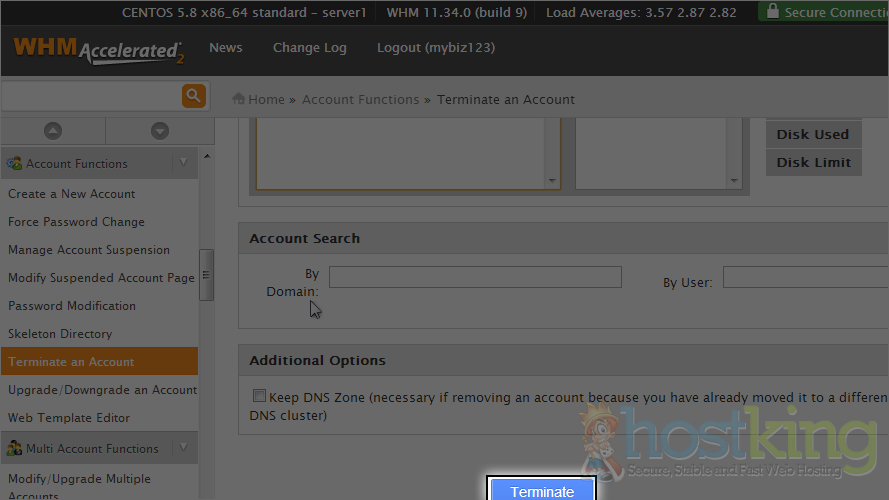
Task: Click the Logout (mybiz123) link
Action: 435,48
